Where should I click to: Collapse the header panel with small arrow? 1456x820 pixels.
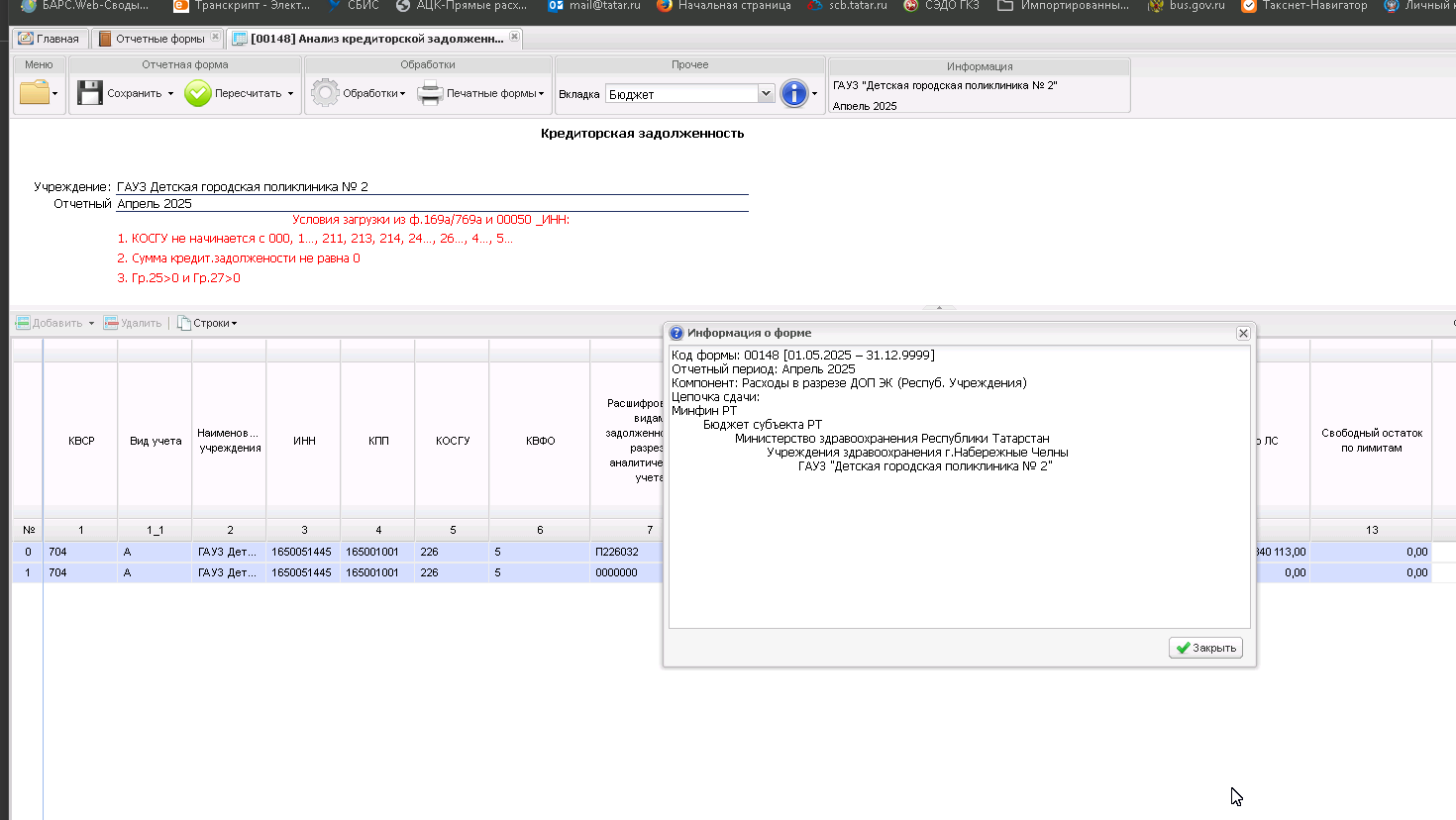[x=939, y=308]
